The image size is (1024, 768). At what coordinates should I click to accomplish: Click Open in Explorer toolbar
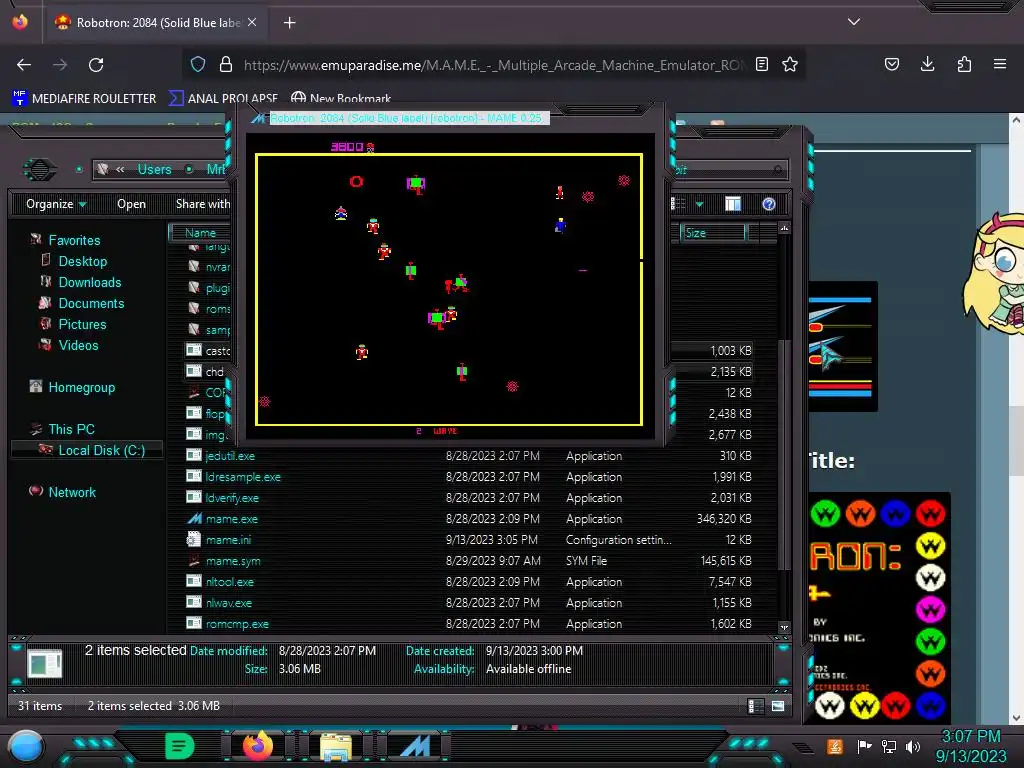[x=131, y=204]
